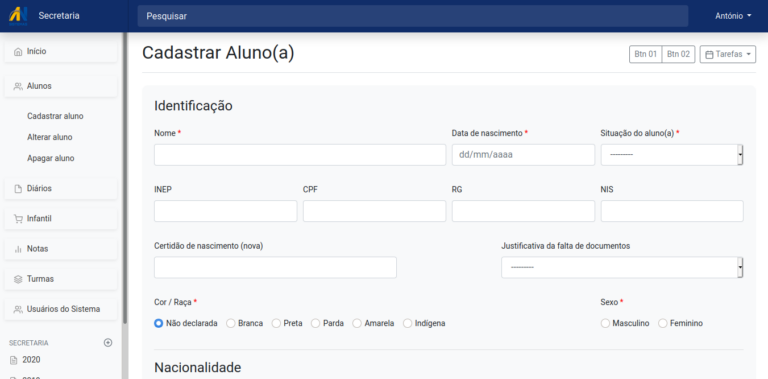
Task: Select the Parda radio button
Action: click(x=315, y=323)
